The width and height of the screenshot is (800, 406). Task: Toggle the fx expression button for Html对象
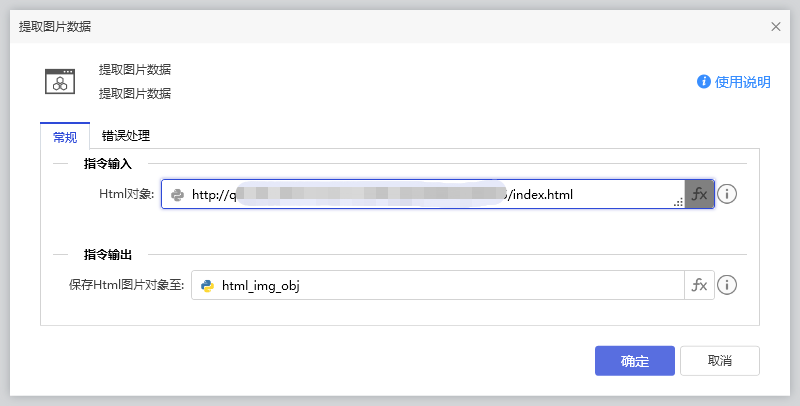(x=700, y=194)
